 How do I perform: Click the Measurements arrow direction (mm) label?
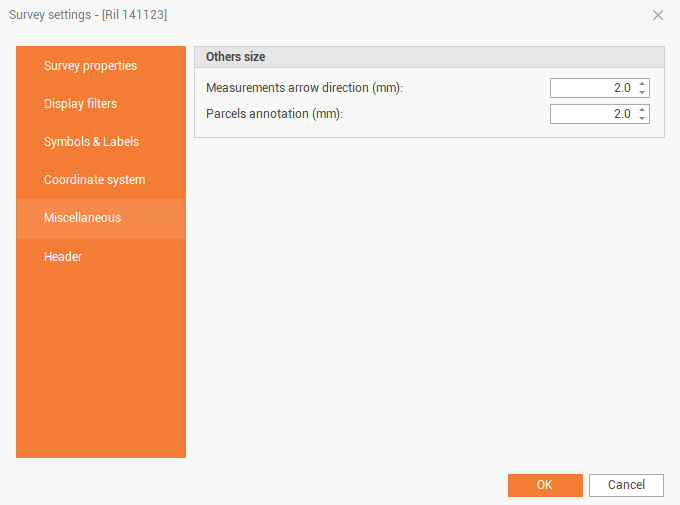tap(304, 88)
